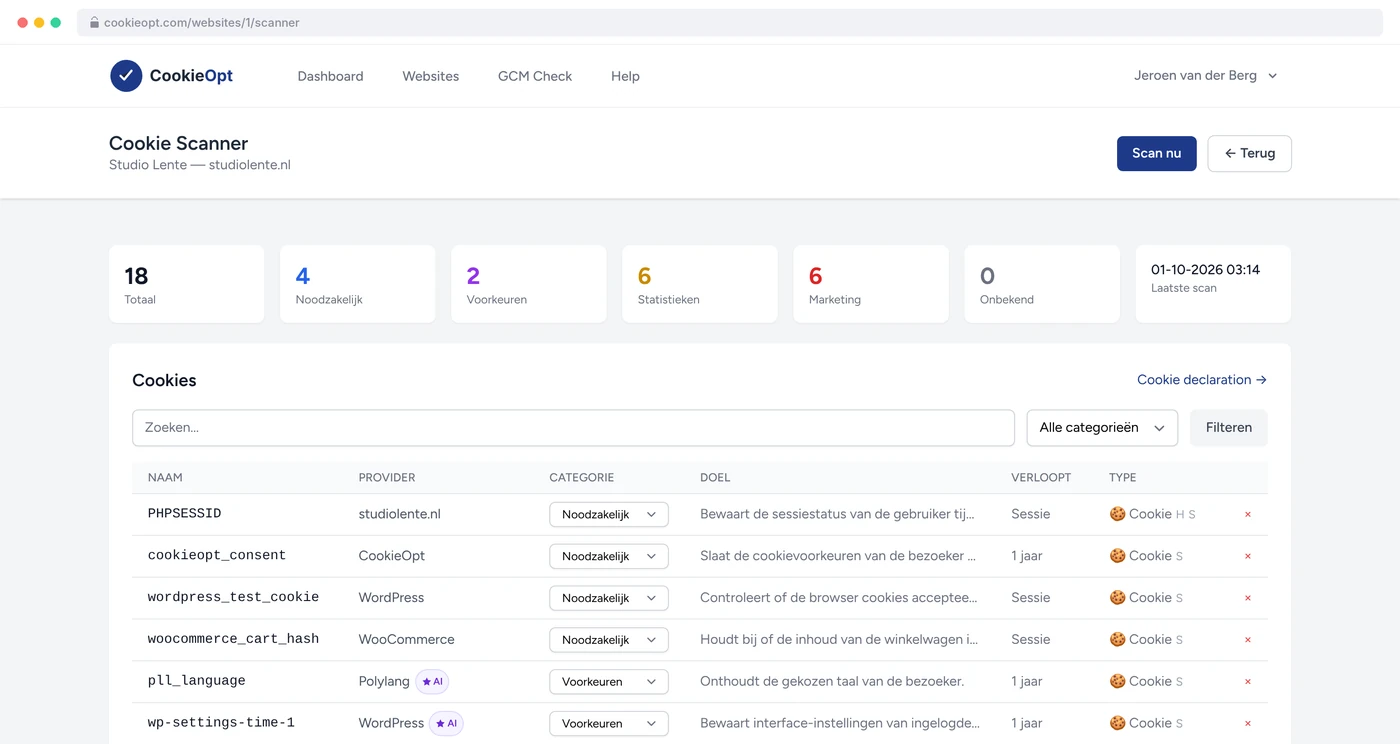The image size is (1400, 744).
Task: Open category dropdown for woocommerce_cart_hash
Action: coord(608,640)
